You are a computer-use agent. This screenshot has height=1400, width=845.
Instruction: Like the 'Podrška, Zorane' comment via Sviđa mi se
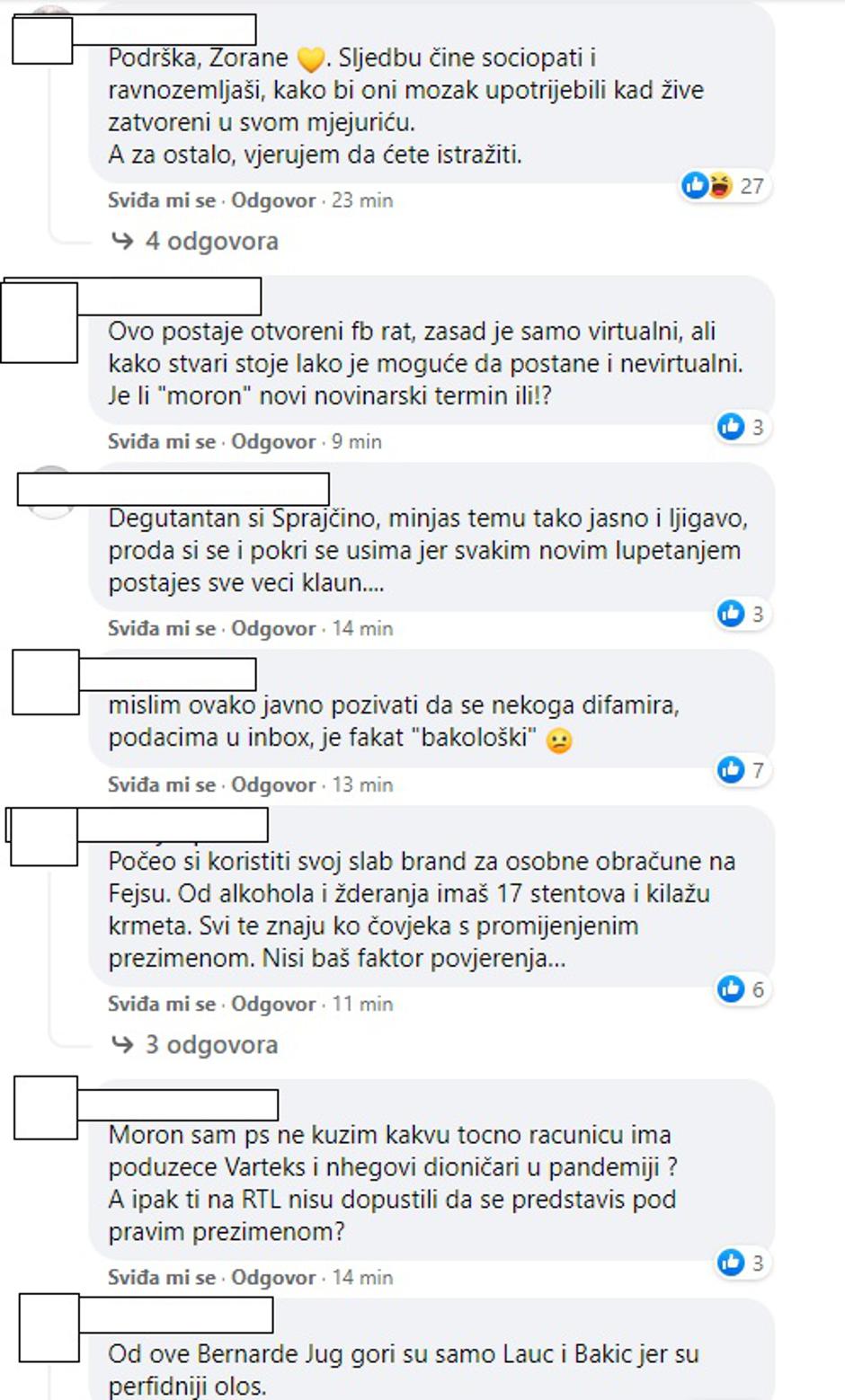point(162,200)
